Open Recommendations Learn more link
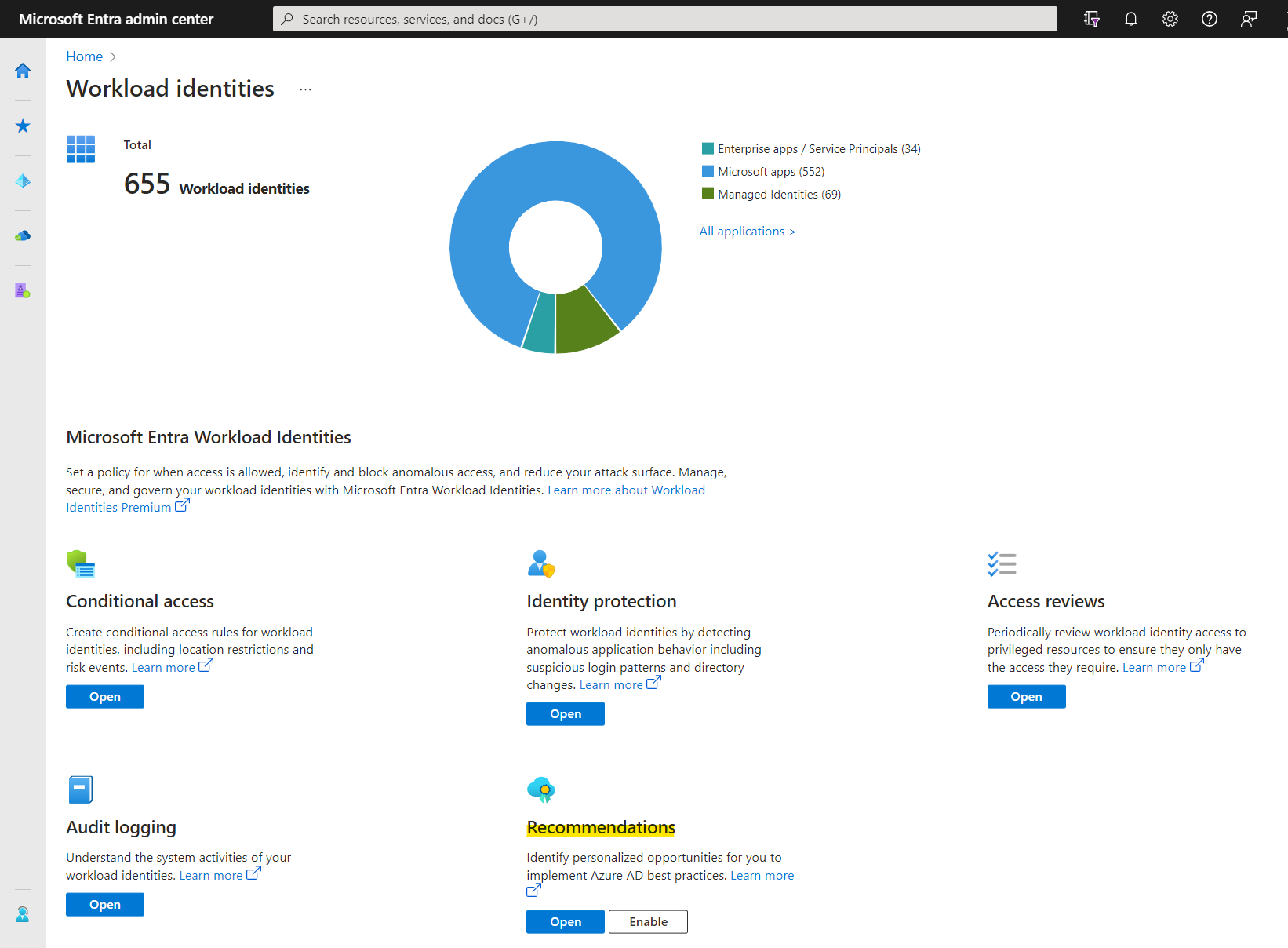 (x=762, y=876)
